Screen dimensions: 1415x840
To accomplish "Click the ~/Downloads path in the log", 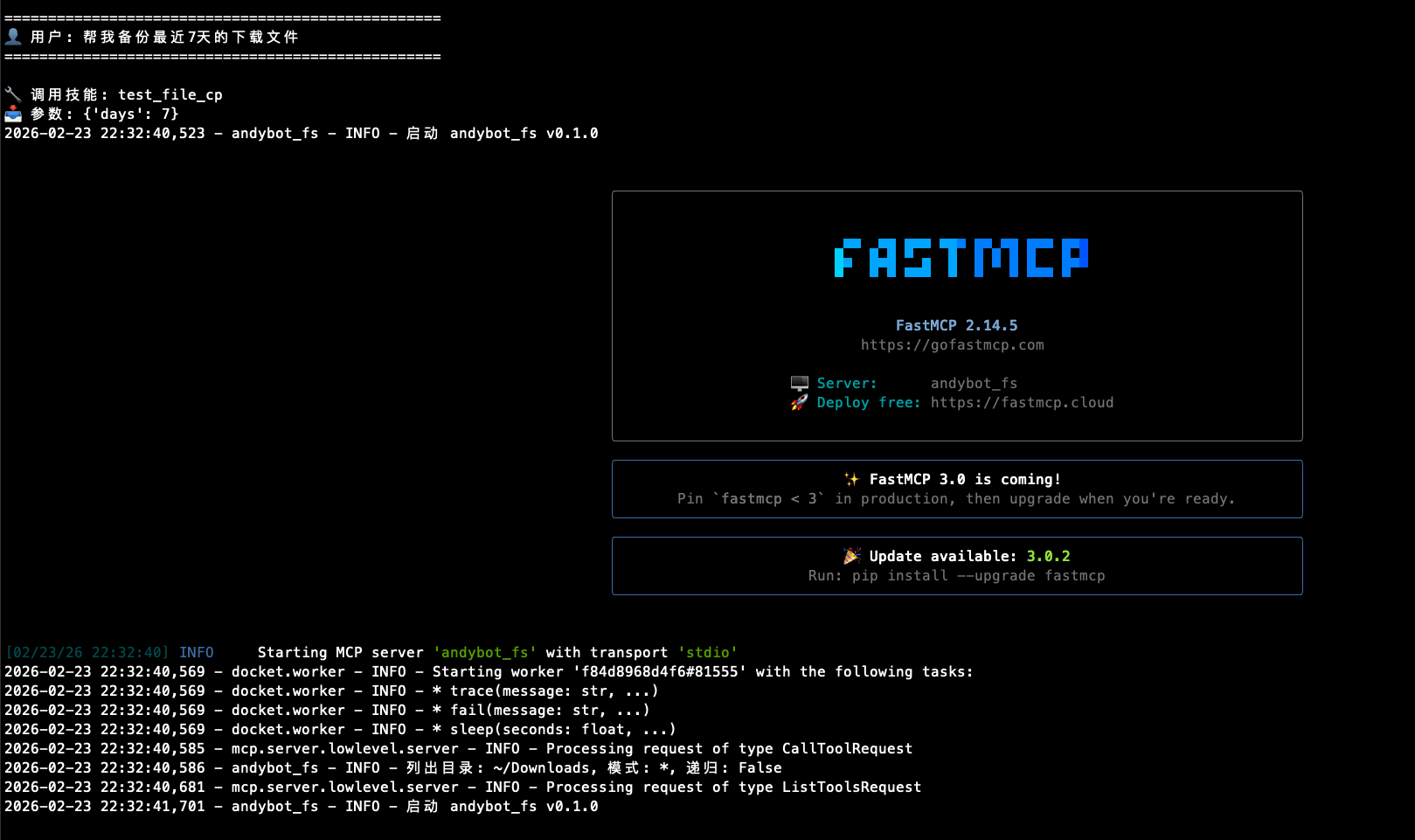I will 542,767.
